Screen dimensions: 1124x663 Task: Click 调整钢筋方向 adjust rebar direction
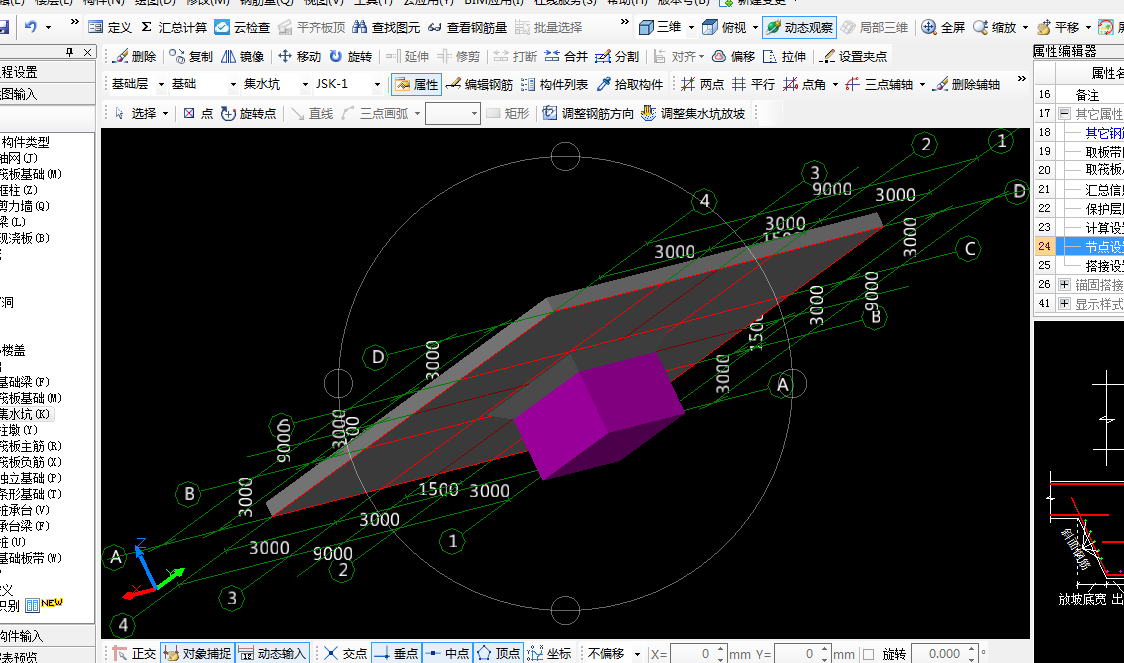[589, 113]
